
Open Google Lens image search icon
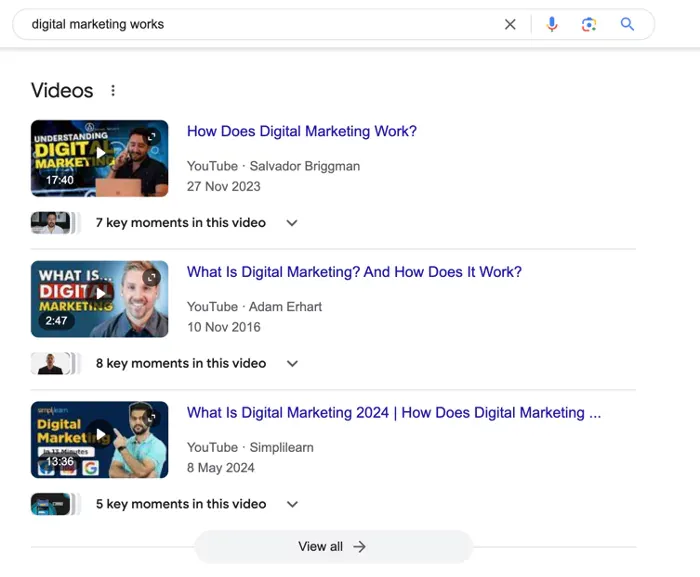[x=589, y=24]
